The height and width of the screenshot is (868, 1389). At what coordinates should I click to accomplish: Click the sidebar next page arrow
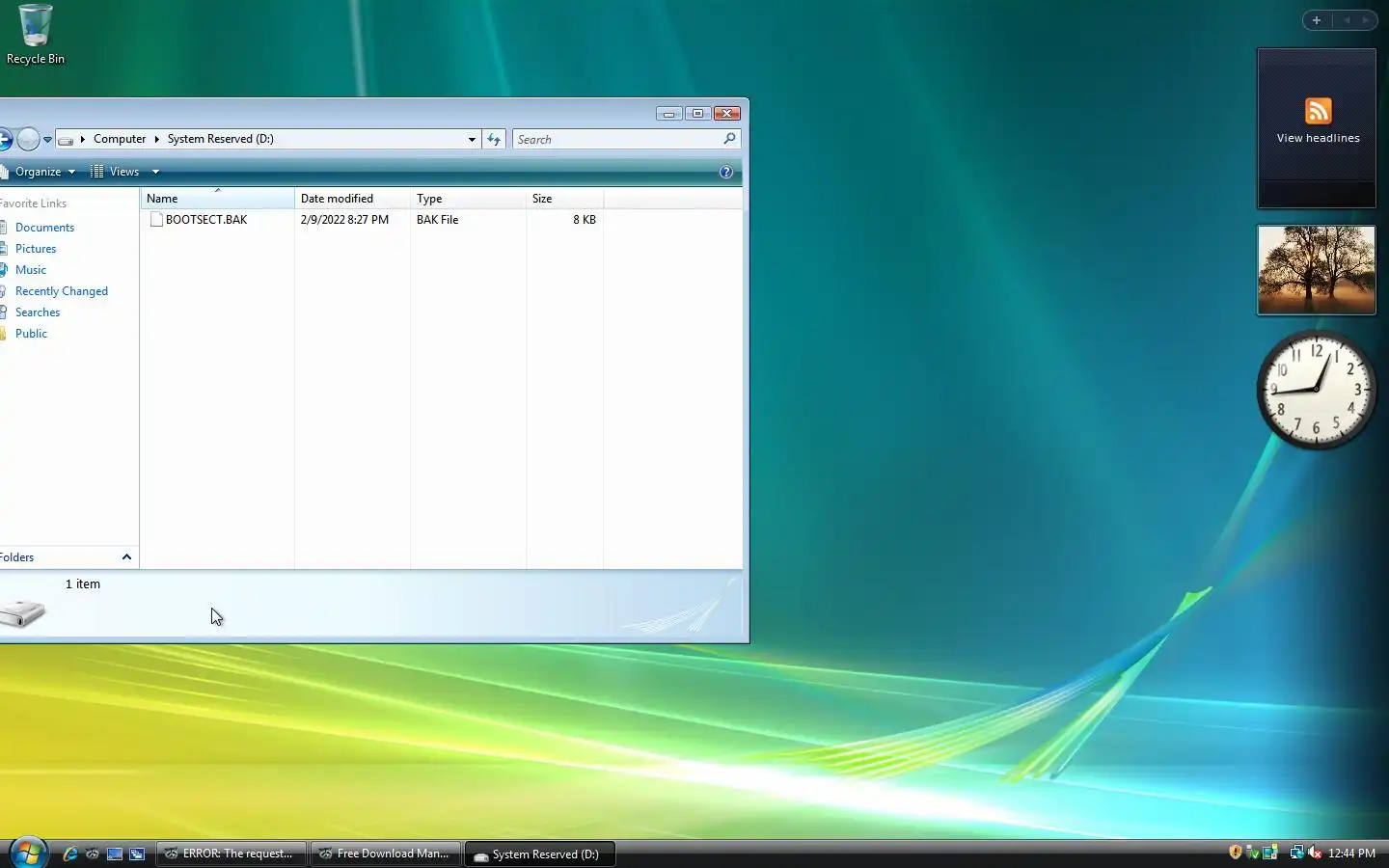coord(1365,20)
